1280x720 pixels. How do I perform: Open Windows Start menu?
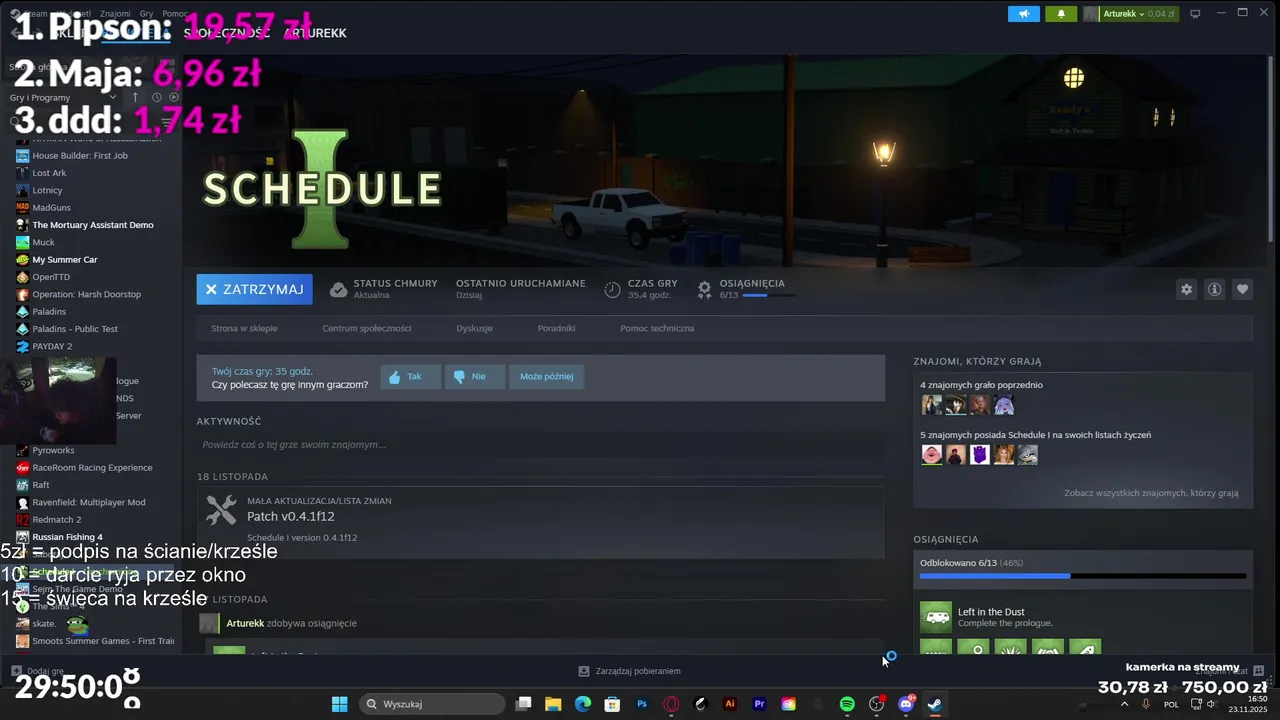pyautogui.click(x=339, y=704)
